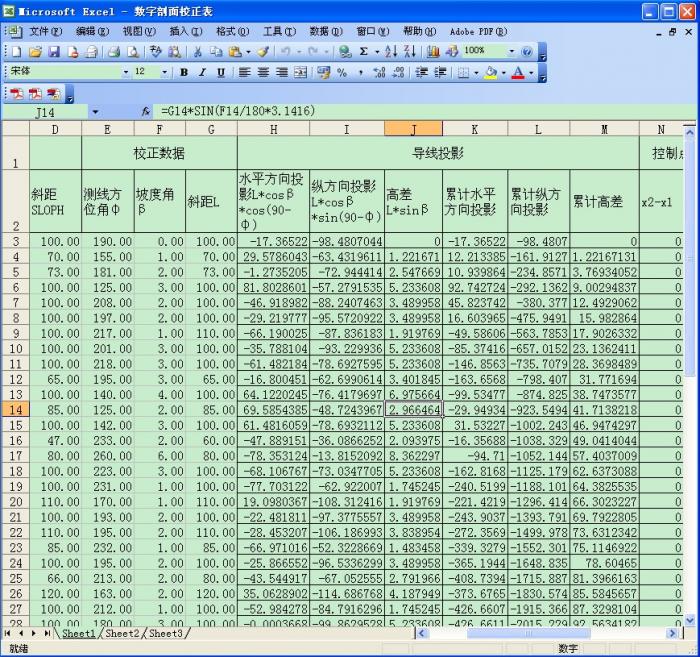Click the Name Box showing J14
Viewport: 700px width, 657px height.
point(50,112)
